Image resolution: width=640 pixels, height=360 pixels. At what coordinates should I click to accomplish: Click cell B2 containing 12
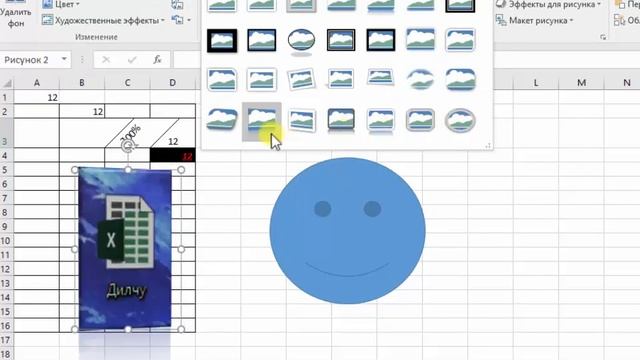82,111
